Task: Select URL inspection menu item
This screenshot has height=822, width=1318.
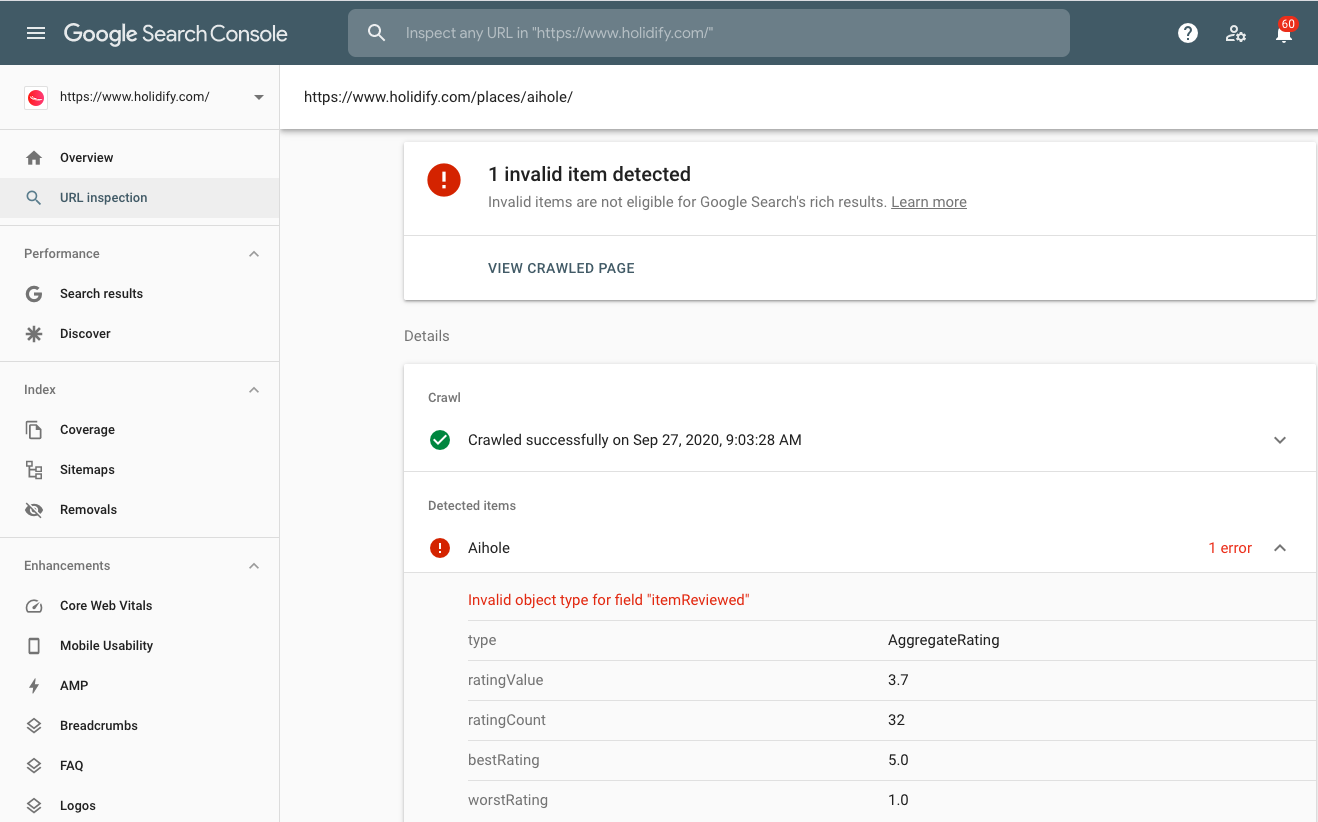Action: [x=140, y=198]
